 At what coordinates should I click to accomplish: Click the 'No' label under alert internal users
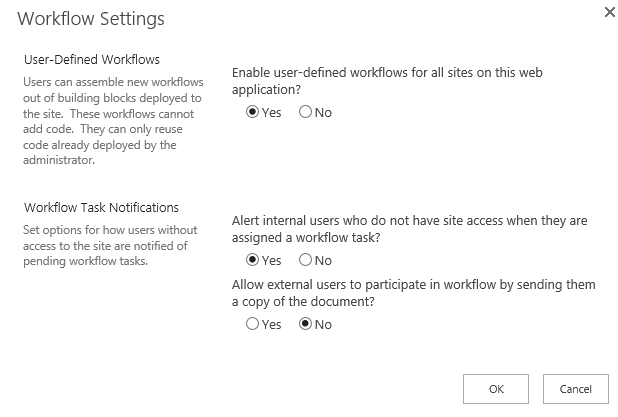pyautogui.click(x=323, y=261)
